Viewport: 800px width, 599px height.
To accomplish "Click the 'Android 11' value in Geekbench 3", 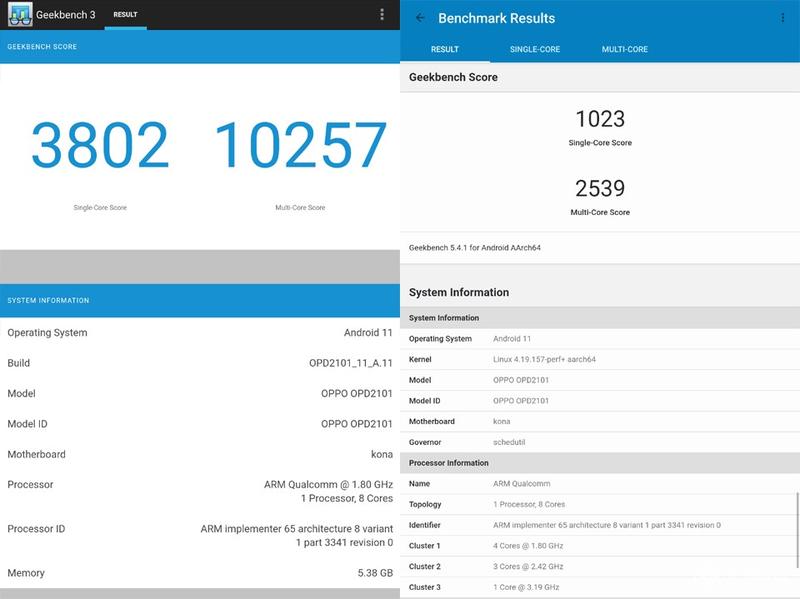I will pyautogui.click(x=368, y=333).
